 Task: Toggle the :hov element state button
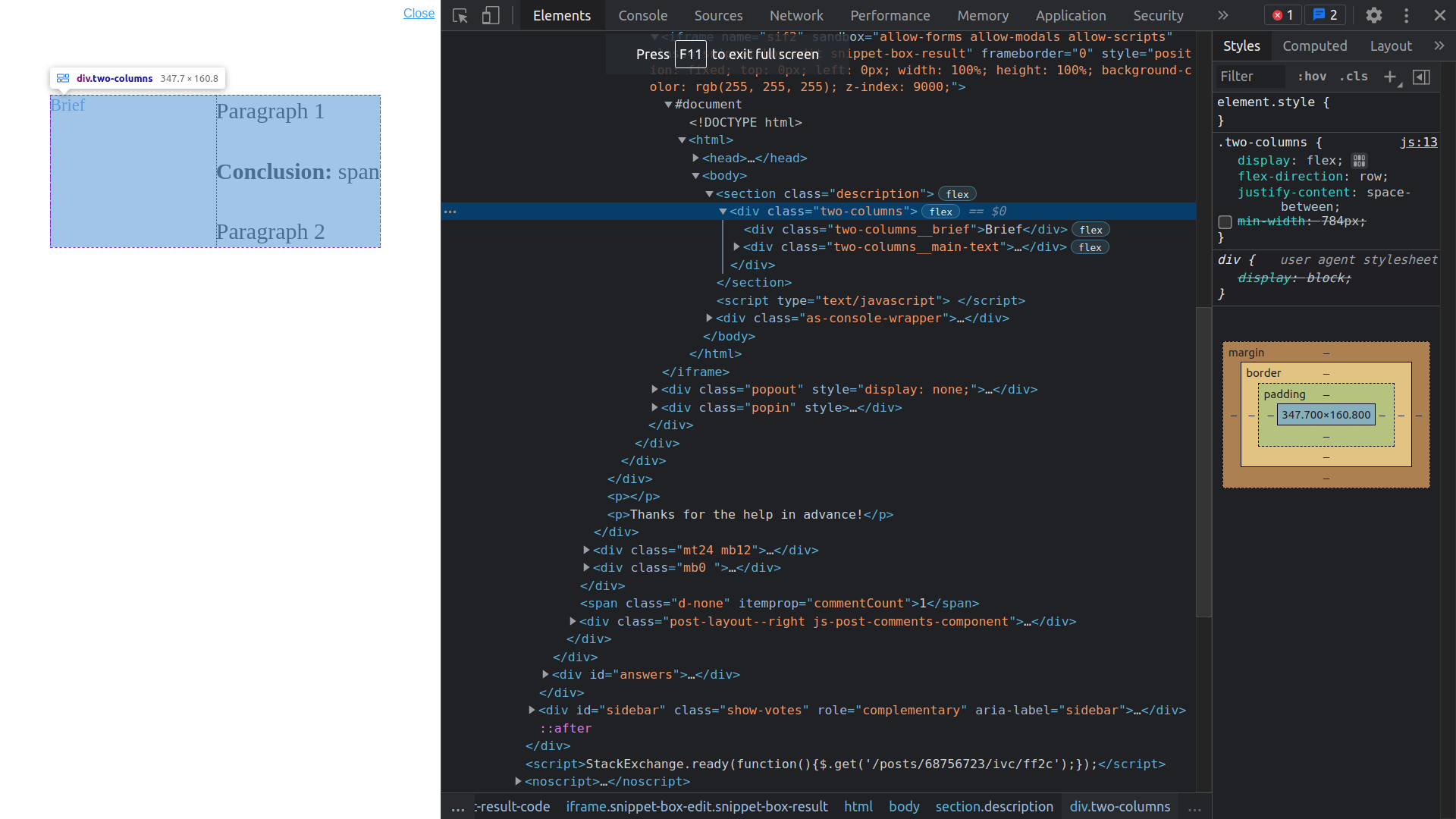pyautogui.click(x=1312, y=77)
